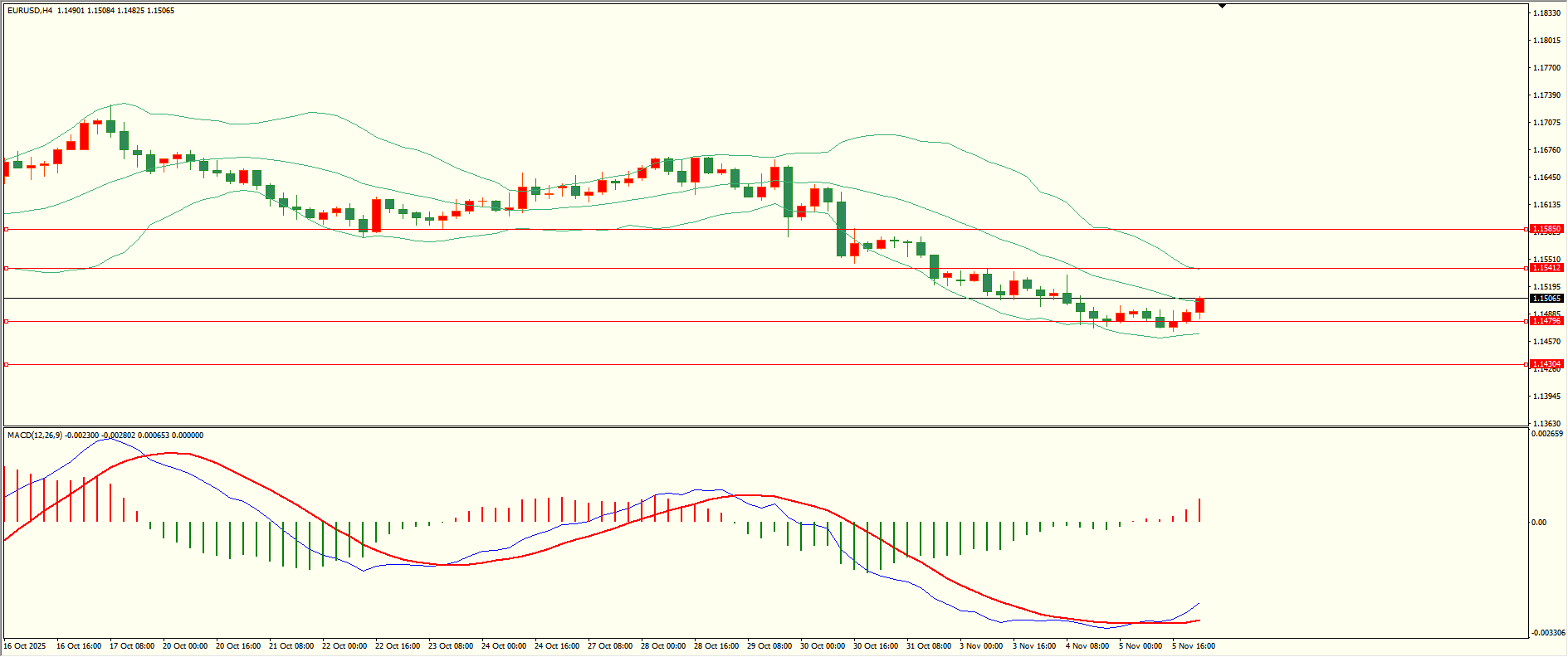Click the red 1.14796 price level tag
Image resolution: width=1568 pixels, height=657 pixels.
pos(1546,321)
